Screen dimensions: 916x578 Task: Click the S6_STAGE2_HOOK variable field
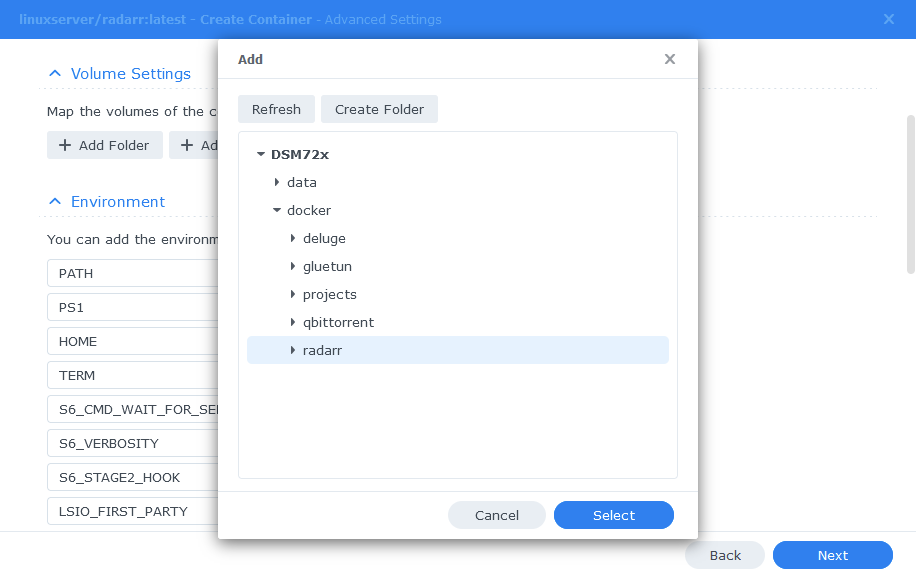click(x=133, y=477)
